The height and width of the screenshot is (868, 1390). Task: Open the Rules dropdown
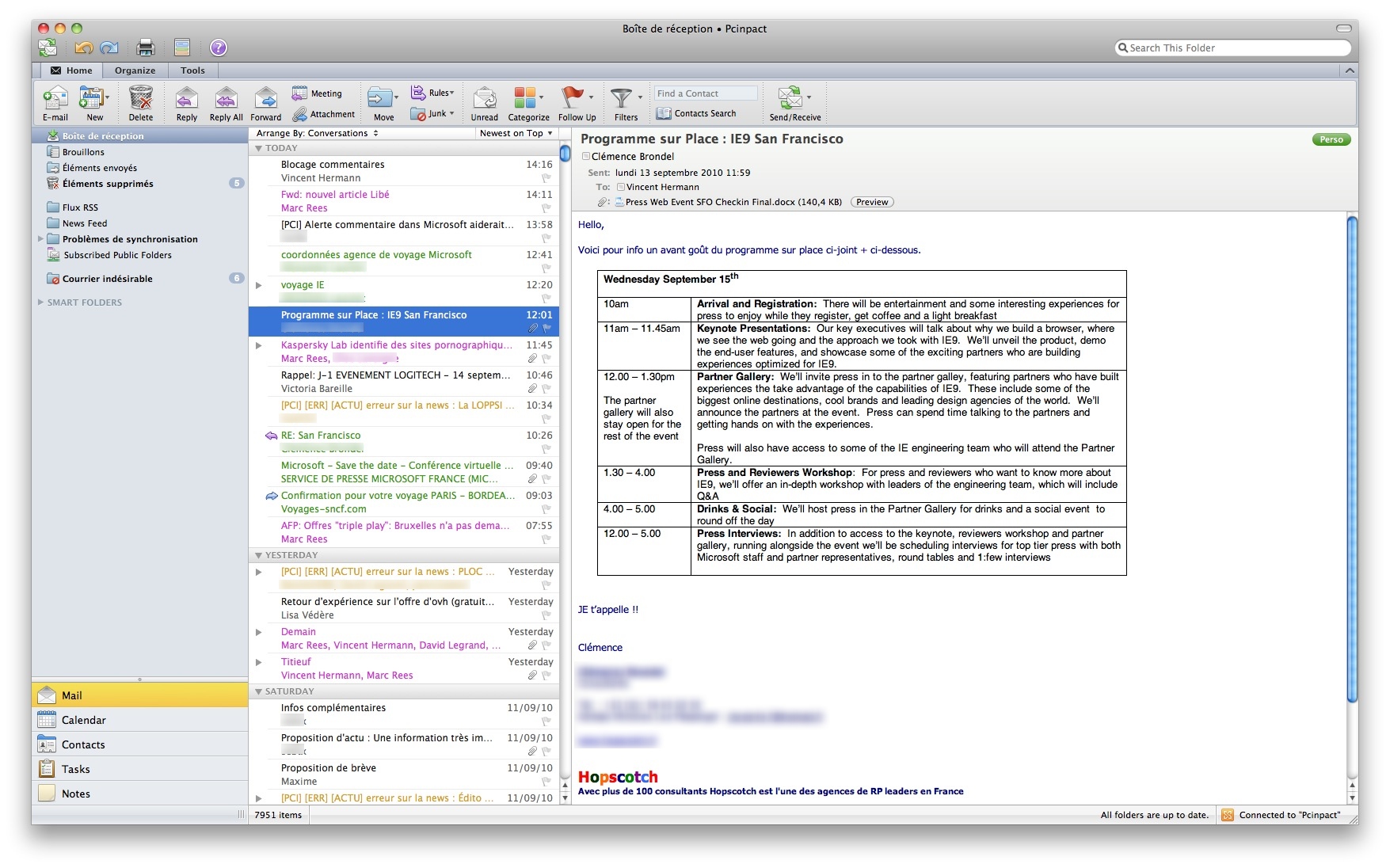[432, 93]
